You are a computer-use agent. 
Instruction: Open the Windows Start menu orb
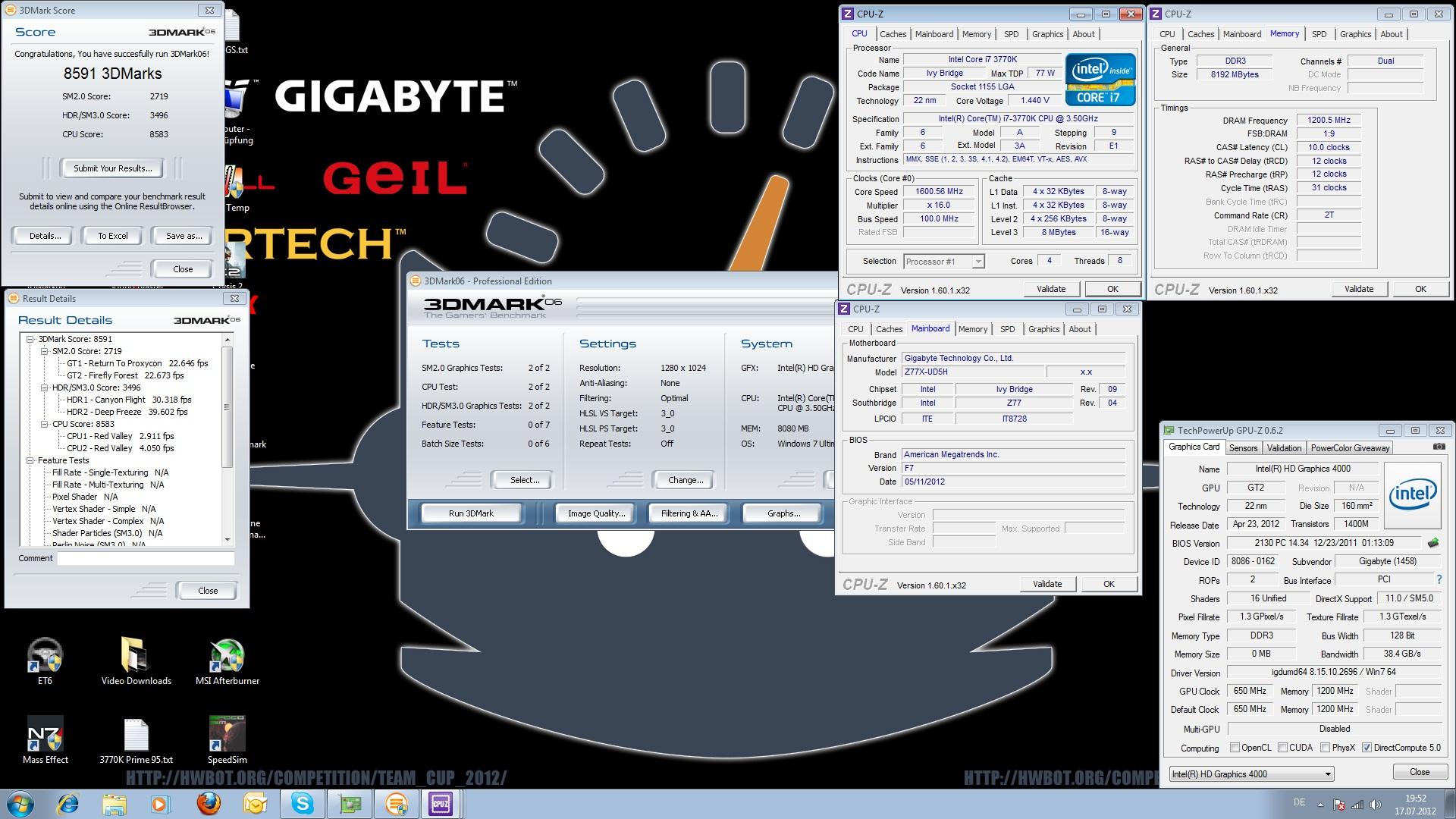(20, 804)
